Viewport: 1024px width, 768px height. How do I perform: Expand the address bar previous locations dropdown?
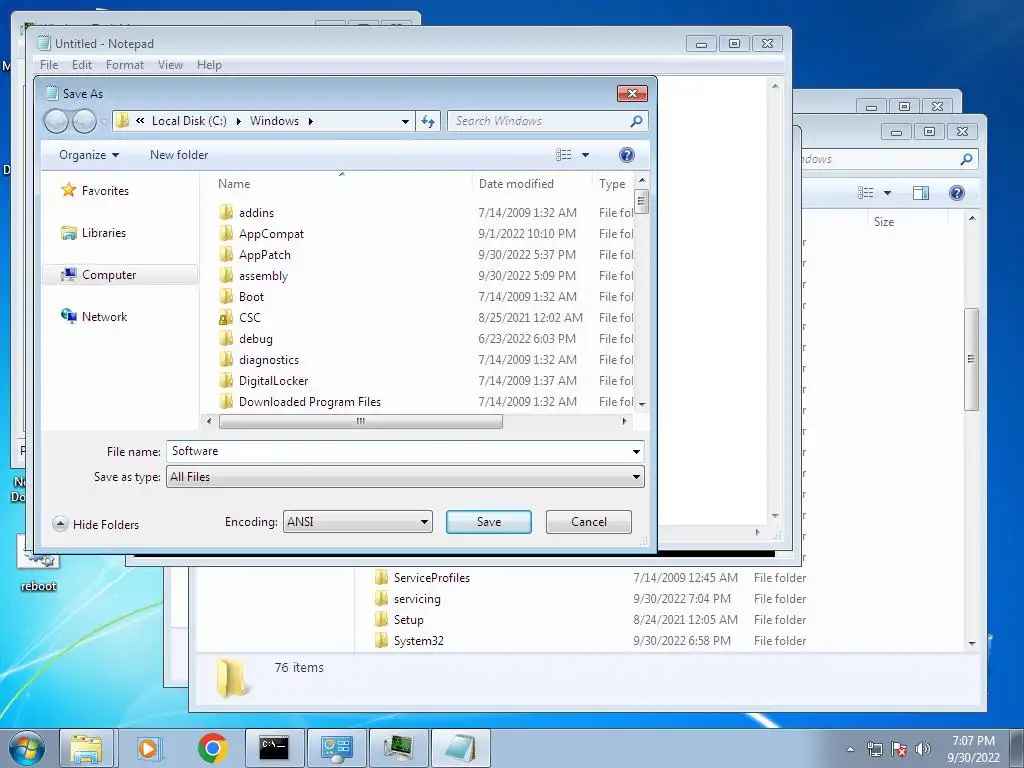tap(405, 121)
